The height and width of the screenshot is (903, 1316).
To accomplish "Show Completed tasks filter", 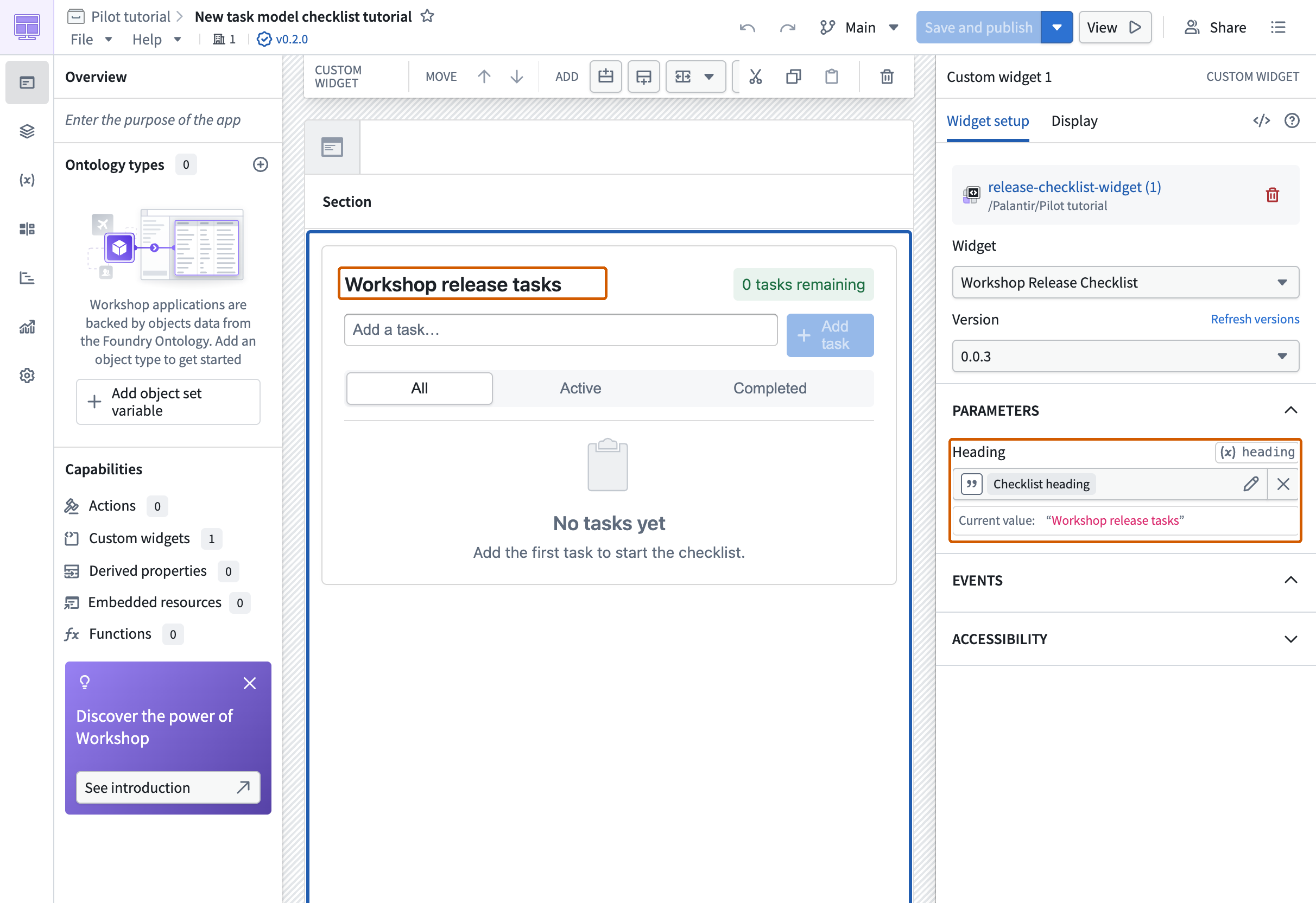I will coord(769,389).
